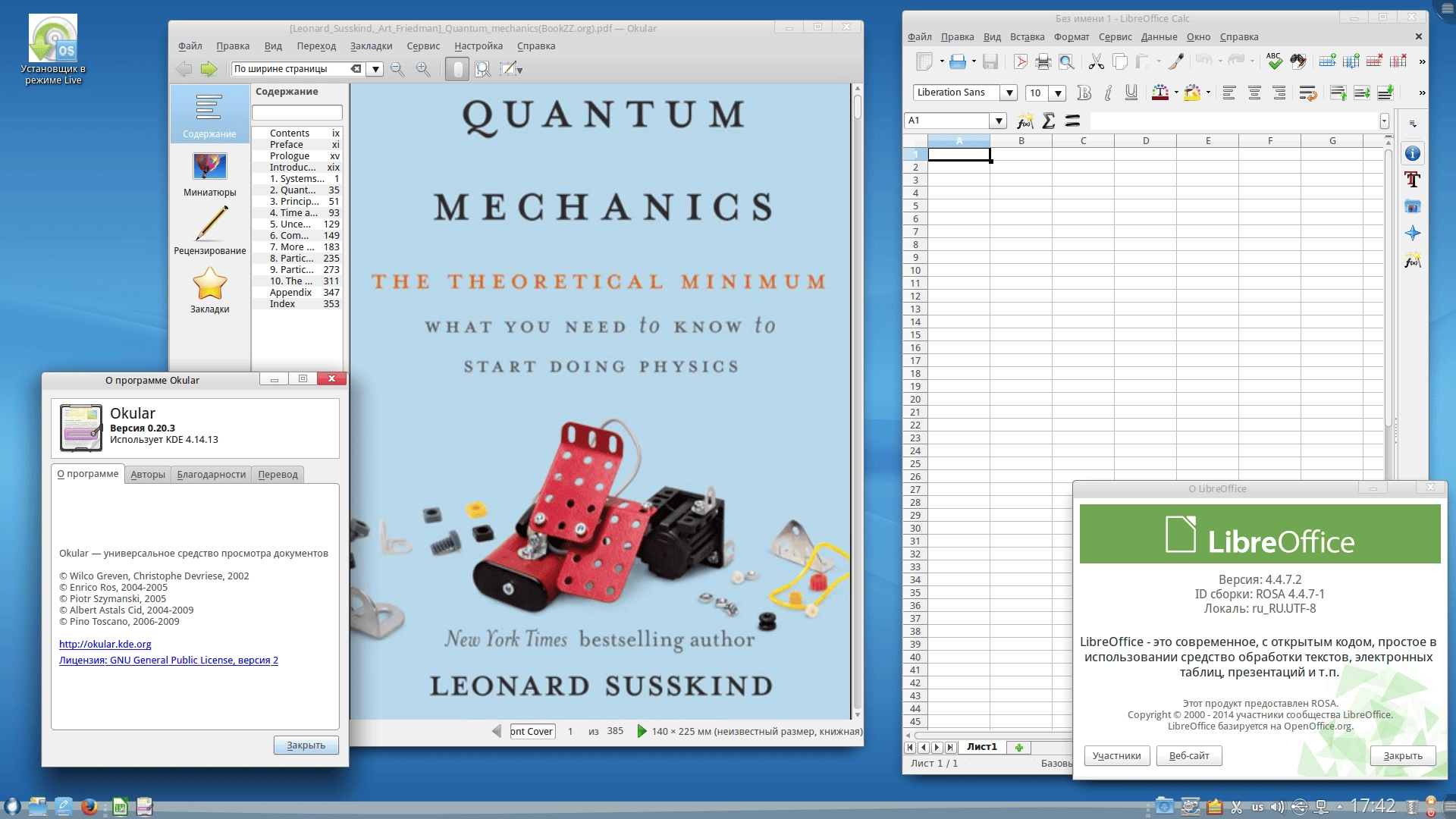Open Calc sidebar Styles and Formatting

tap(1412, 180)
